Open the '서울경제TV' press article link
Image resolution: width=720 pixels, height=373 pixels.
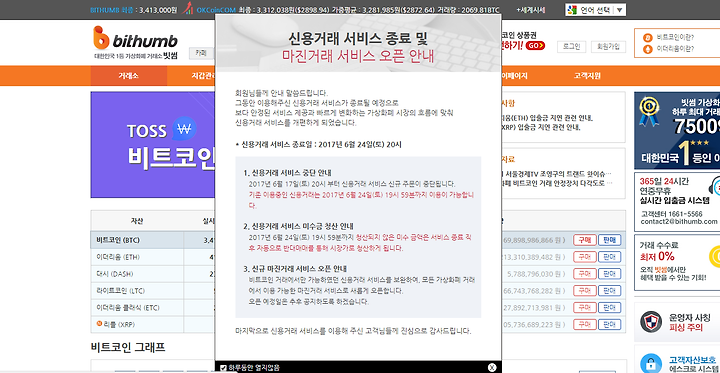tap(557, 174)
